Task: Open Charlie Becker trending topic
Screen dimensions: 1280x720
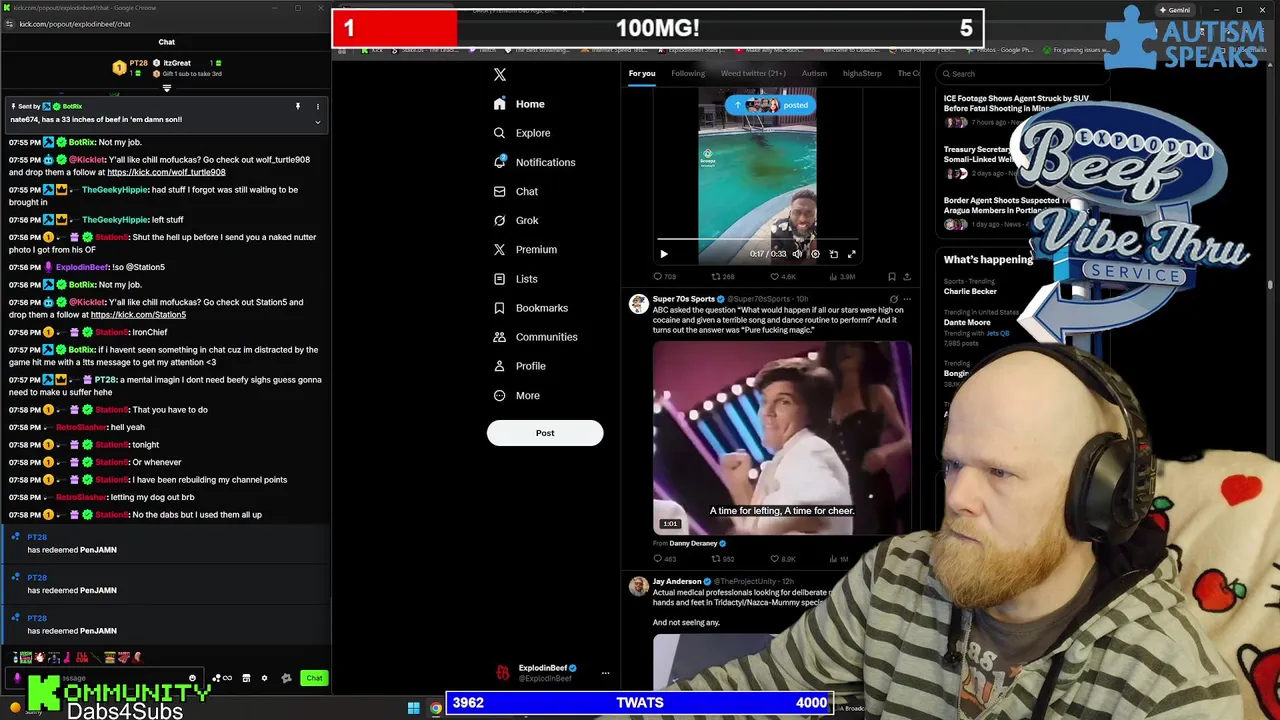Action: 970,291
